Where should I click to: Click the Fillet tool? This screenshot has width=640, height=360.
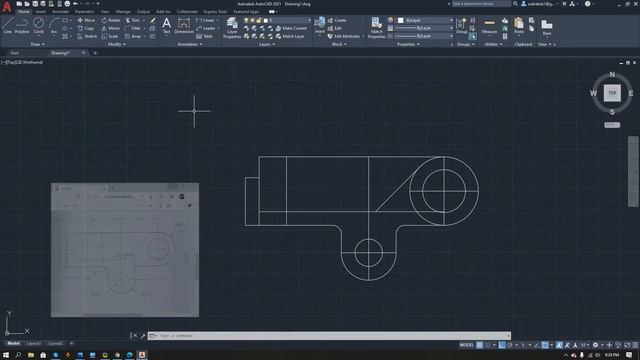pyautogui.click(x=133, y=28)
